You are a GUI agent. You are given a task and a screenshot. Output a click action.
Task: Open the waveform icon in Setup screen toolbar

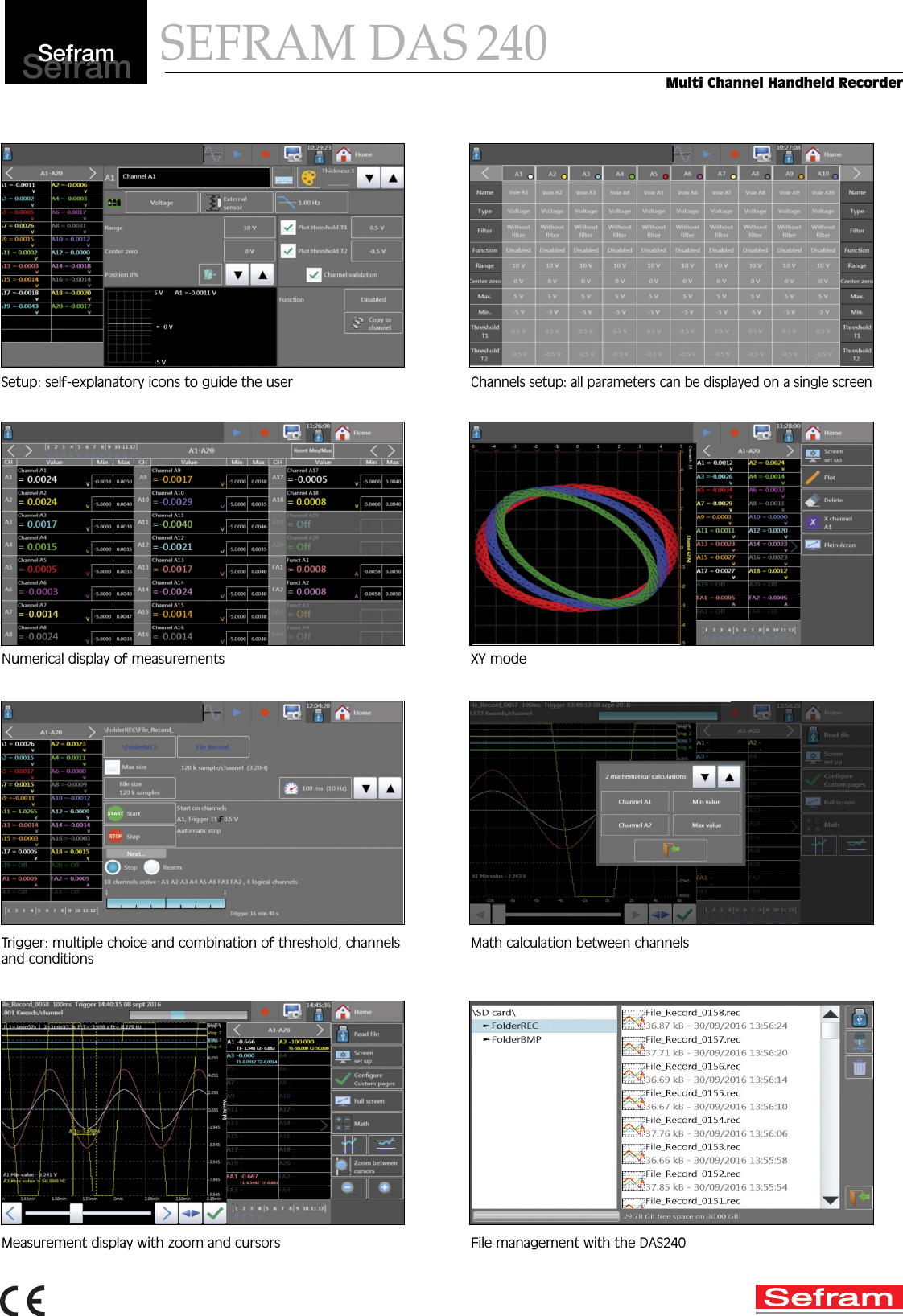(212, 154)
